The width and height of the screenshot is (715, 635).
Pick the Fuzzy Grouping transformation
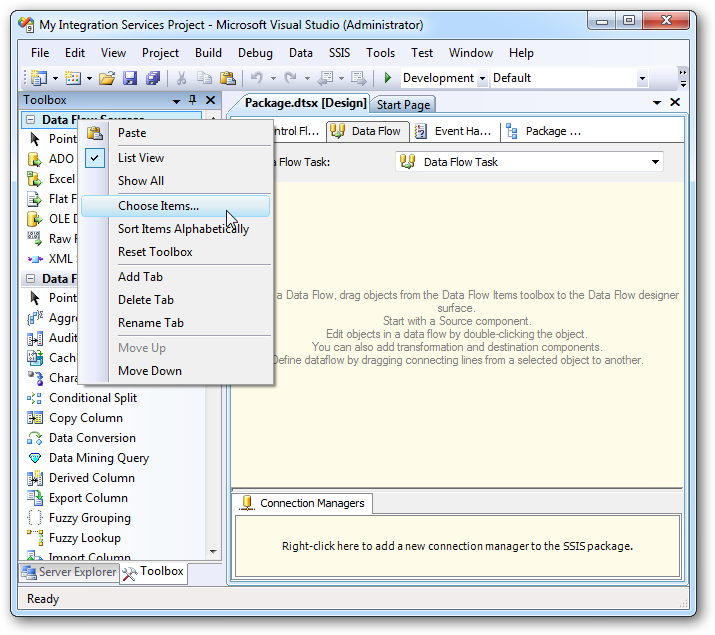tap(89, 518)
